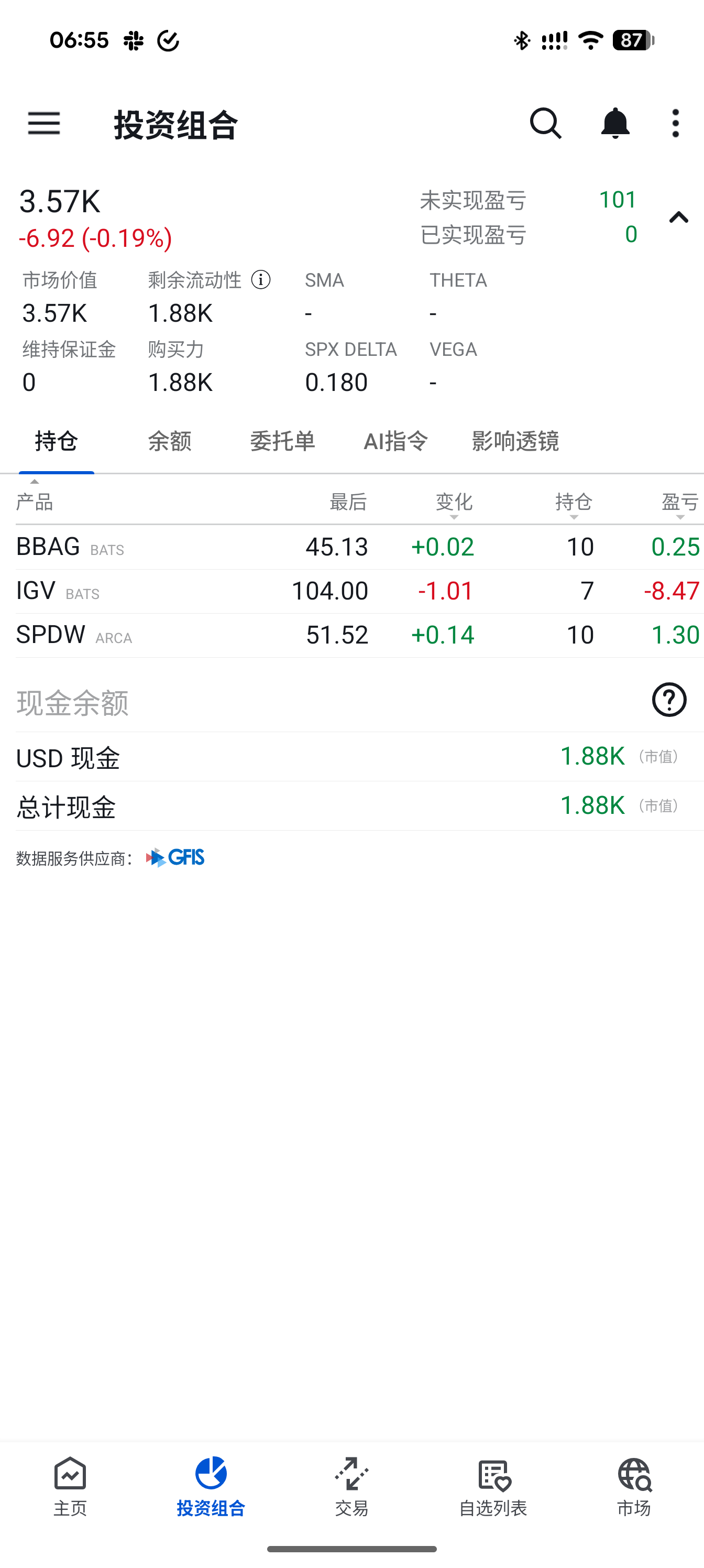
Task: Switch to the AI指令 tab
Action: (x=396, y=441)
